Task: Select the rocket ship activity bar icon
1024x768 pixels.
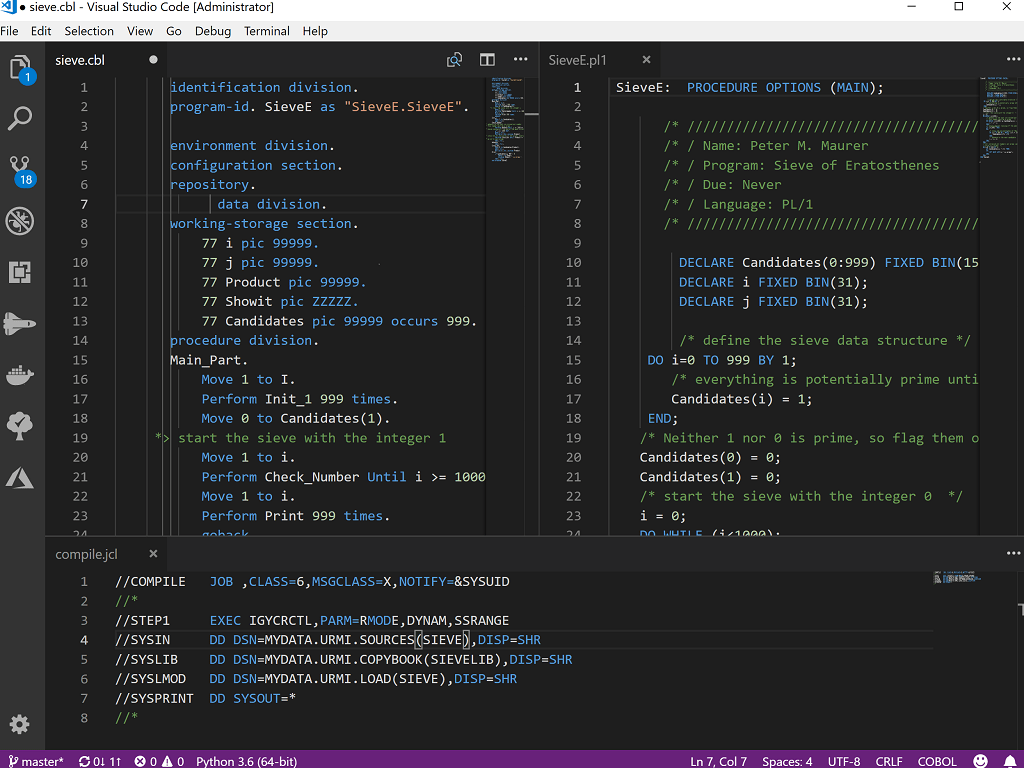Action: 22,324
